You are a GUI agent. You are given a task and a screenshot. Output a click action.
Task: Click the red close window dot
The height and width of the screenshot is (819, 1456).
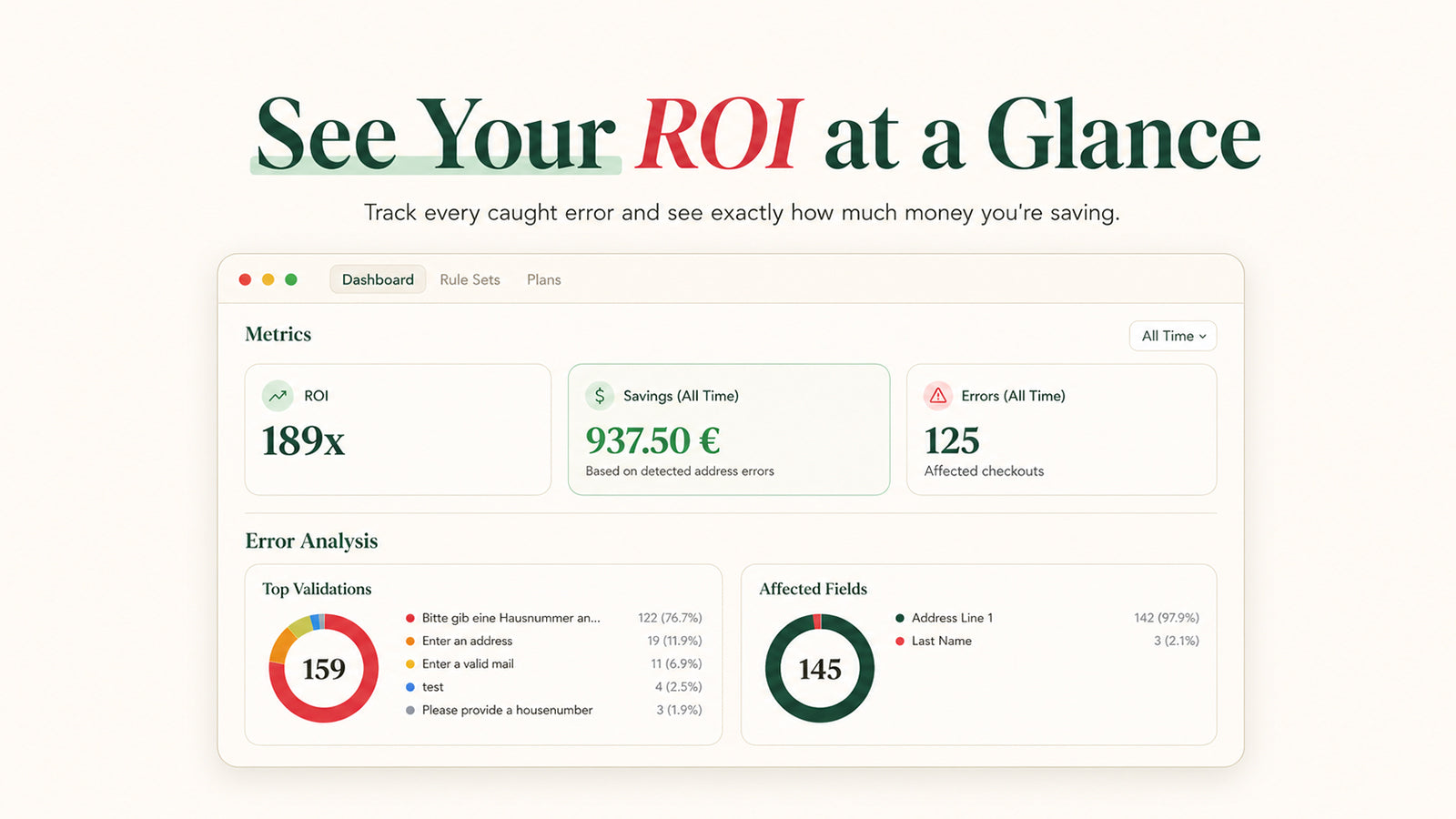coord(245,279)
